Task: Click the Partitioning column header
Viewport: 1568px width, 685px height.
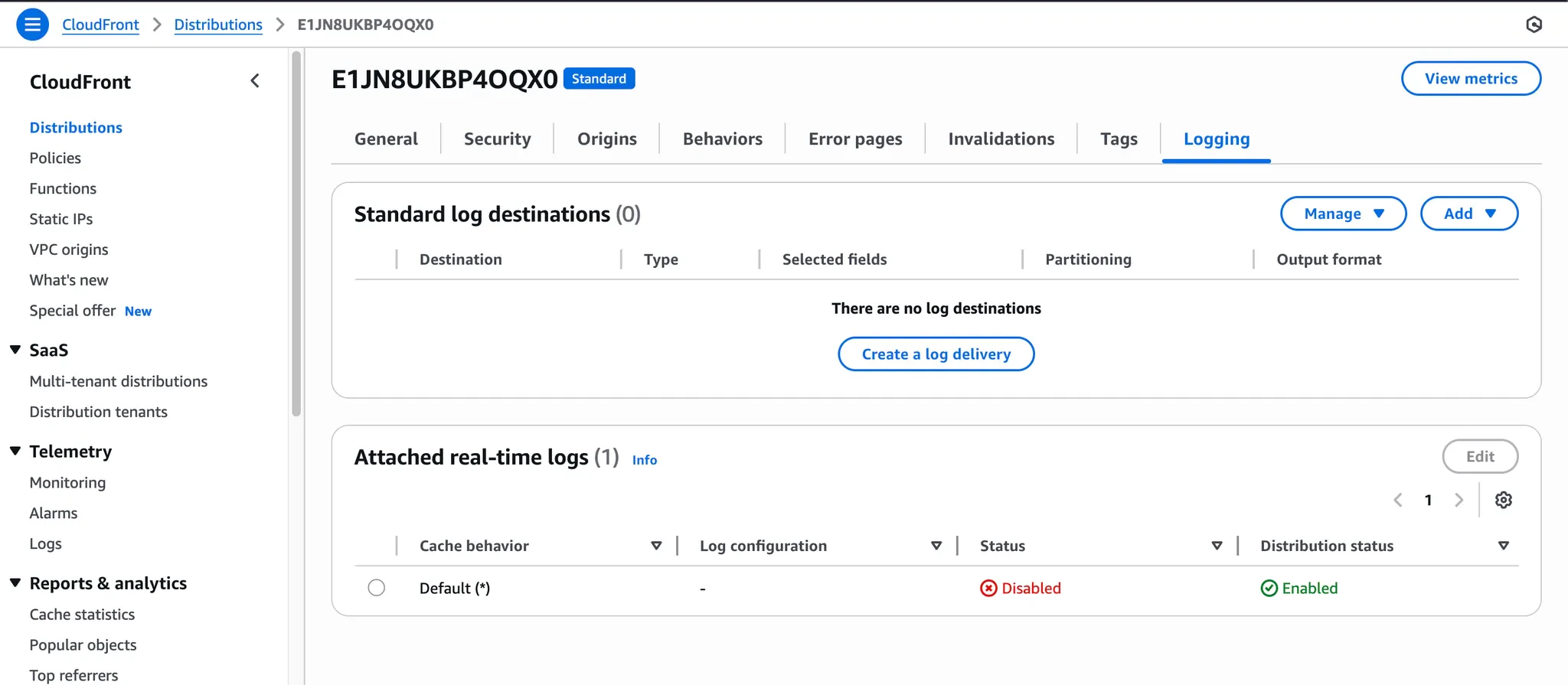Action: (x=1088, y=259)
